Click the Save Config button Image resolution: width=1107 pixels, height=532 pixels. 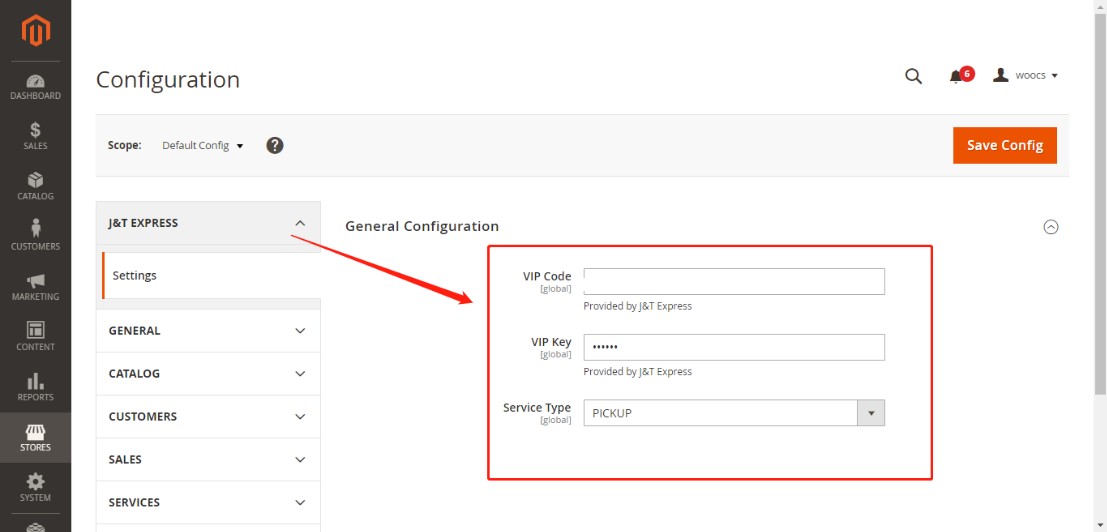click(1005, 145)
